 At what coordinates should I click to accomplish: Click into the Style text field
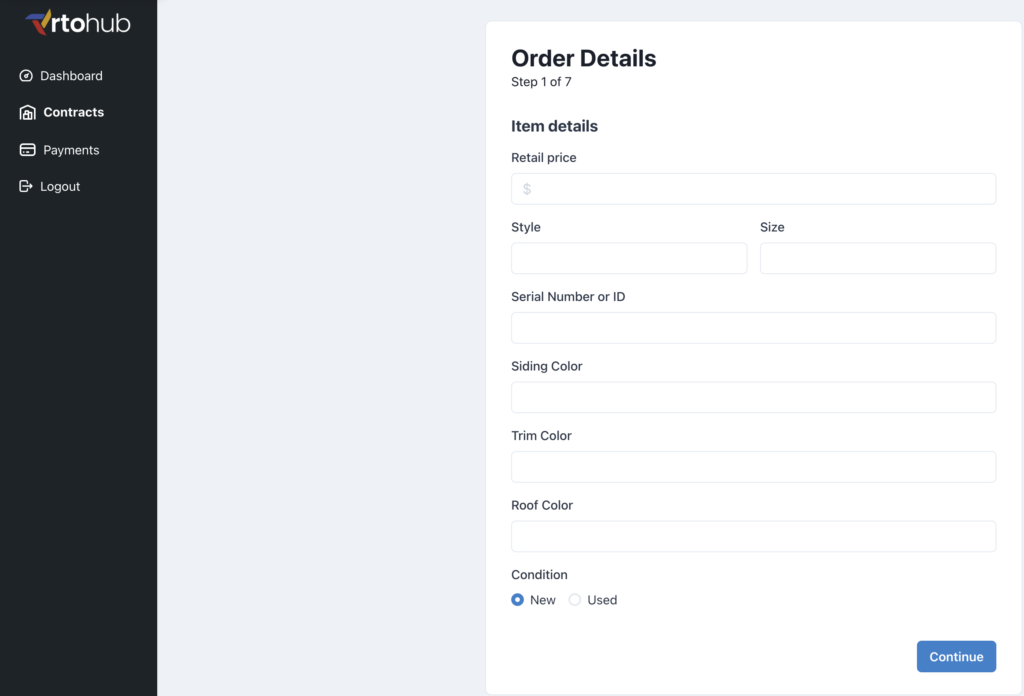point(629,258)
